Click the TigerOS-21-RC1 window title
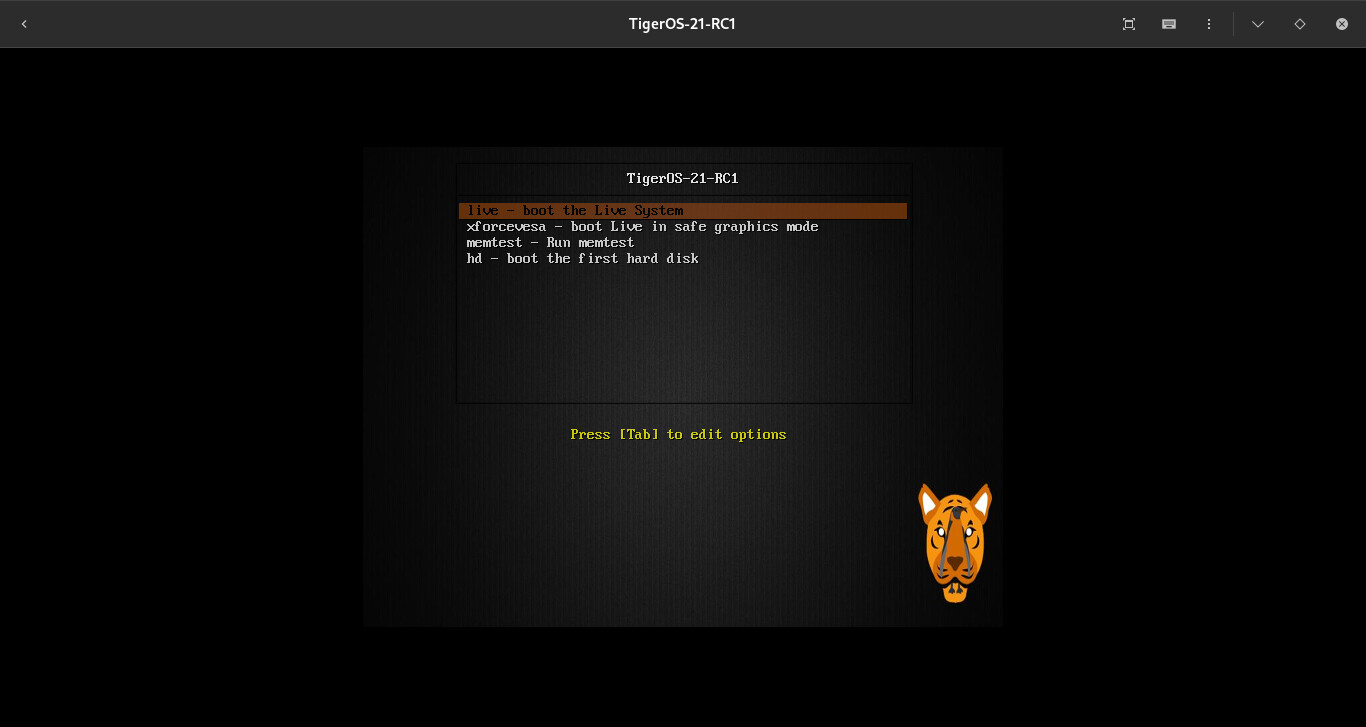 coord(683,24)
